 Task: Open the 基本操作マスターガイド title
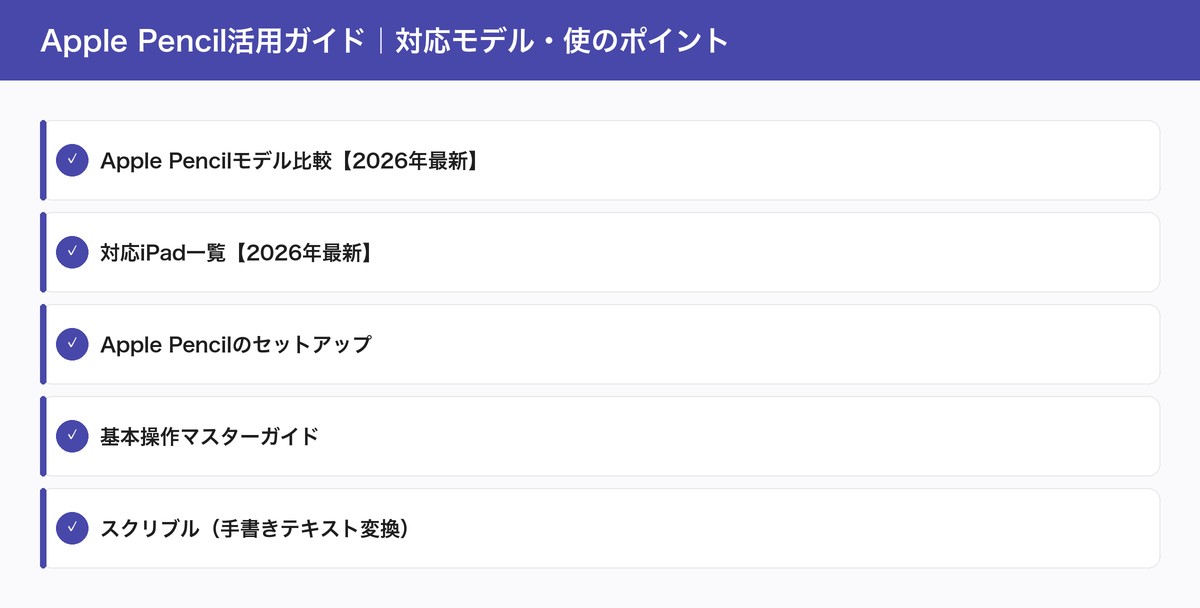coord(209,436)
